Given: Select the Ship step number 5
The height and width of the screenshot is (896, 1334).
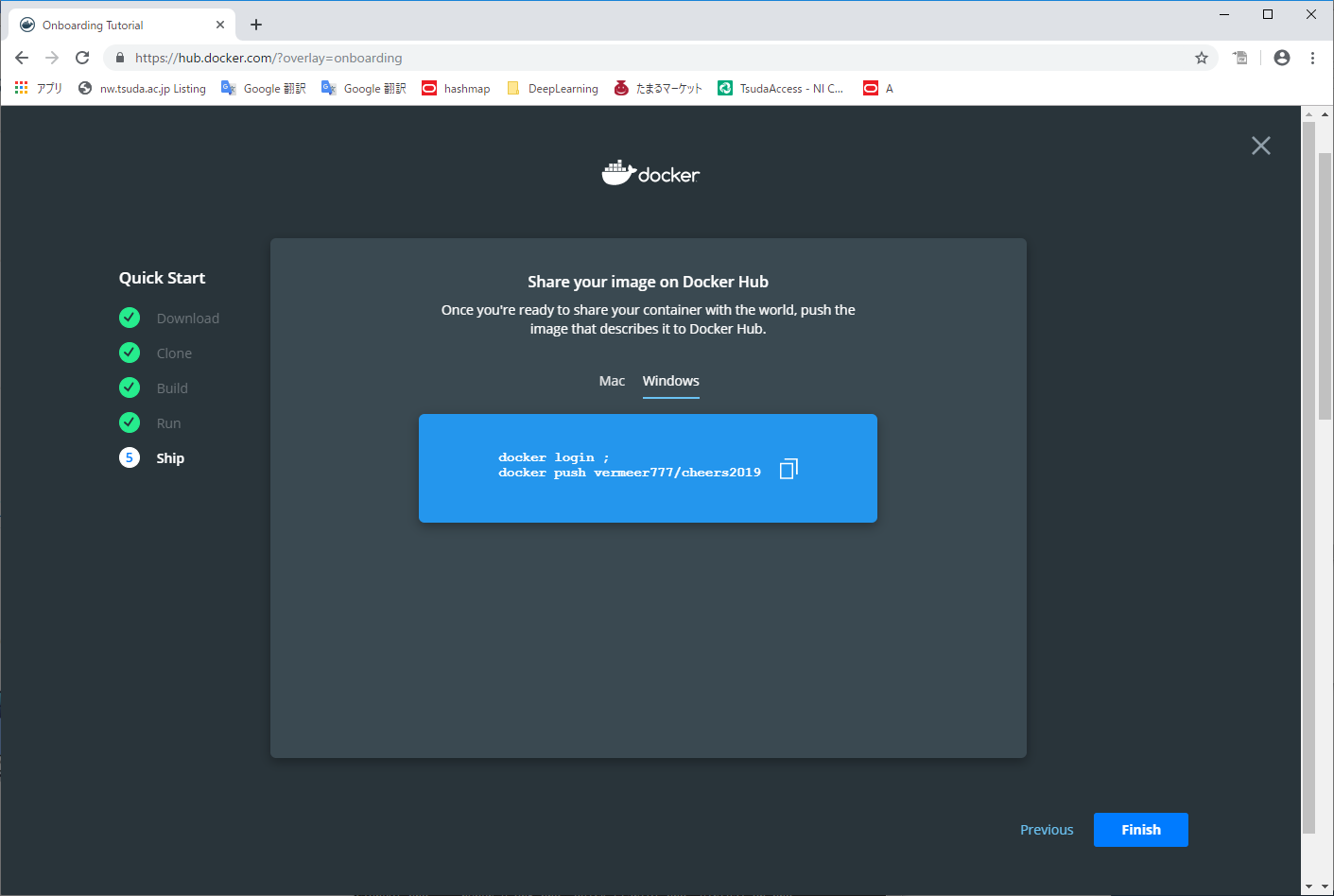Looking at the screenshot, I should [x=130, y=457].
